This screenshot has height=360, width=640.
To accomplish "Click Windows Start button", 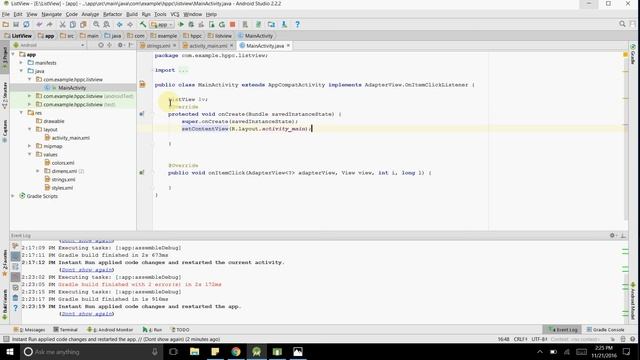I will click(10, 351).
